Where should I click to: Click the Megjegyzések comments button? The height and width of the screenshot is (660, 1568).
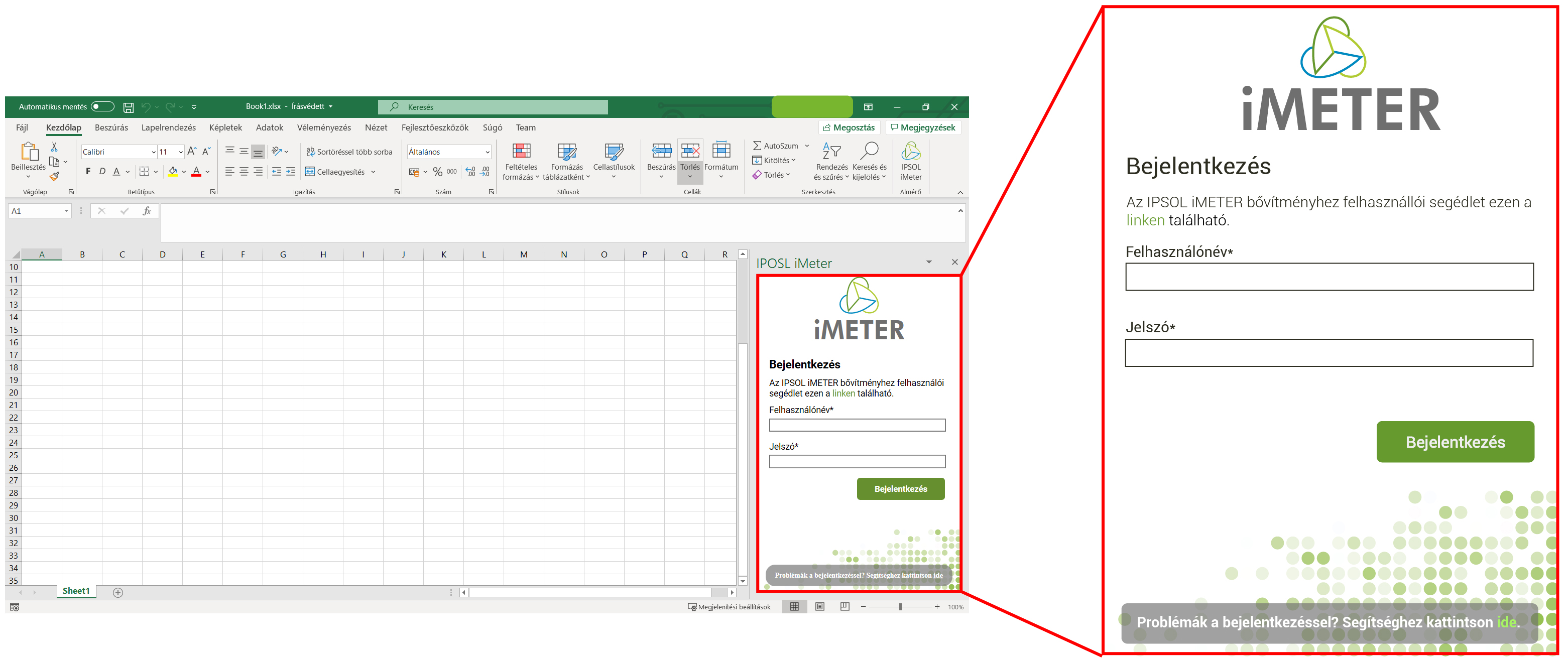(923, 128)
